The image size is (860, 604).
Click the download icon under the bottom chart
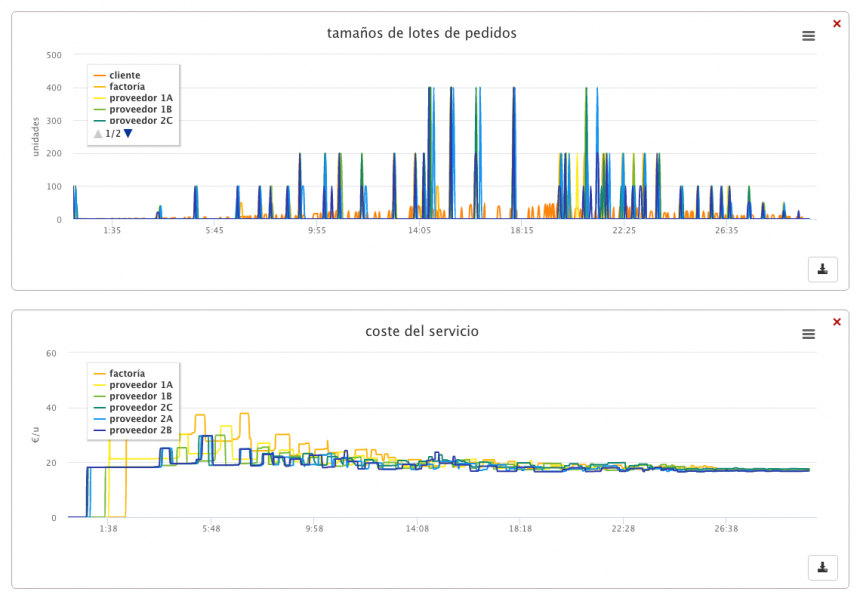tap(822, 567)
